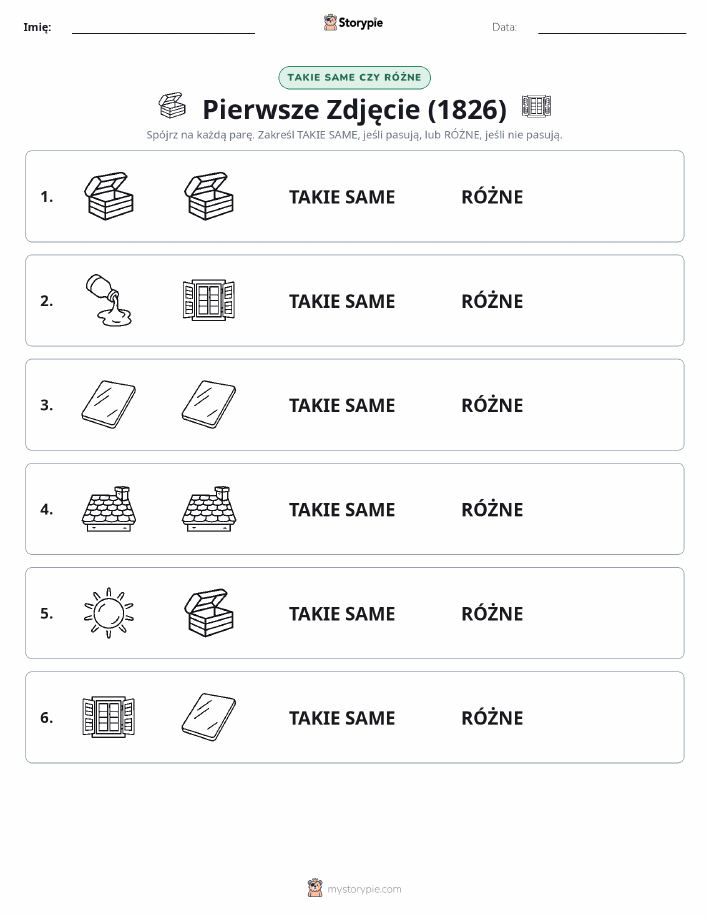Select TAKIE SAME for row 4
This screenshot has height=917, width=709.
[342, 509]
